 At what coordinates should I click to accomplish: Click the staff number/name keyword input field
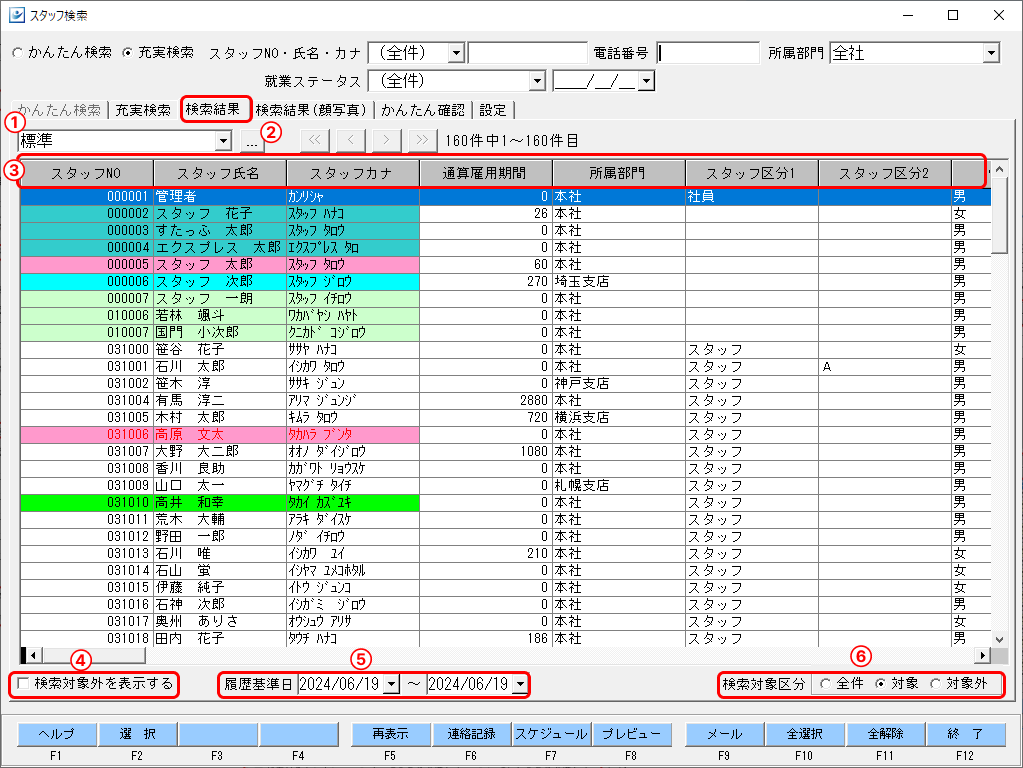pos(527,53)
